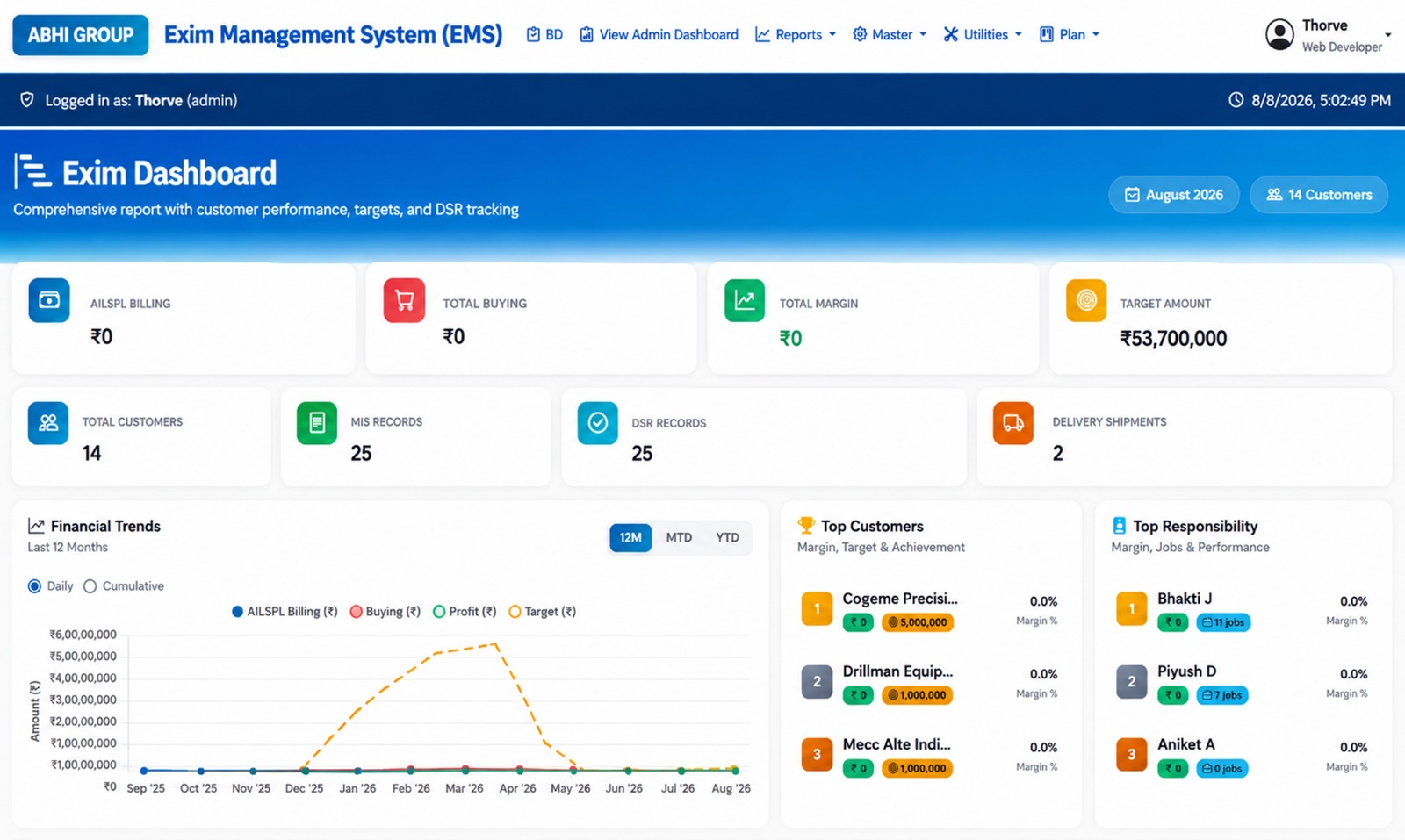Click the ABHI GROUP logo button
Viewport: 1405px width, 840px height.
[x=81, y=35]
